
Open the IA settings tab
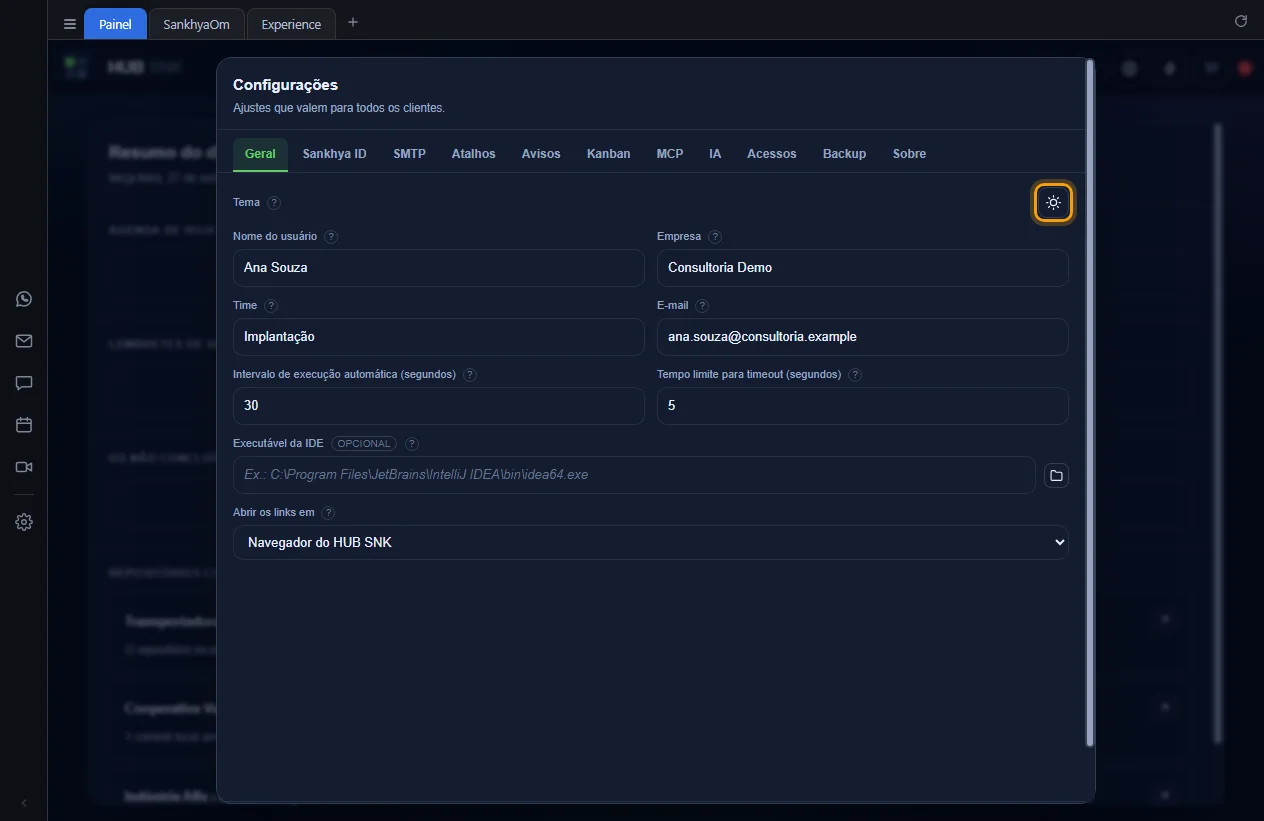coord(715,154)
